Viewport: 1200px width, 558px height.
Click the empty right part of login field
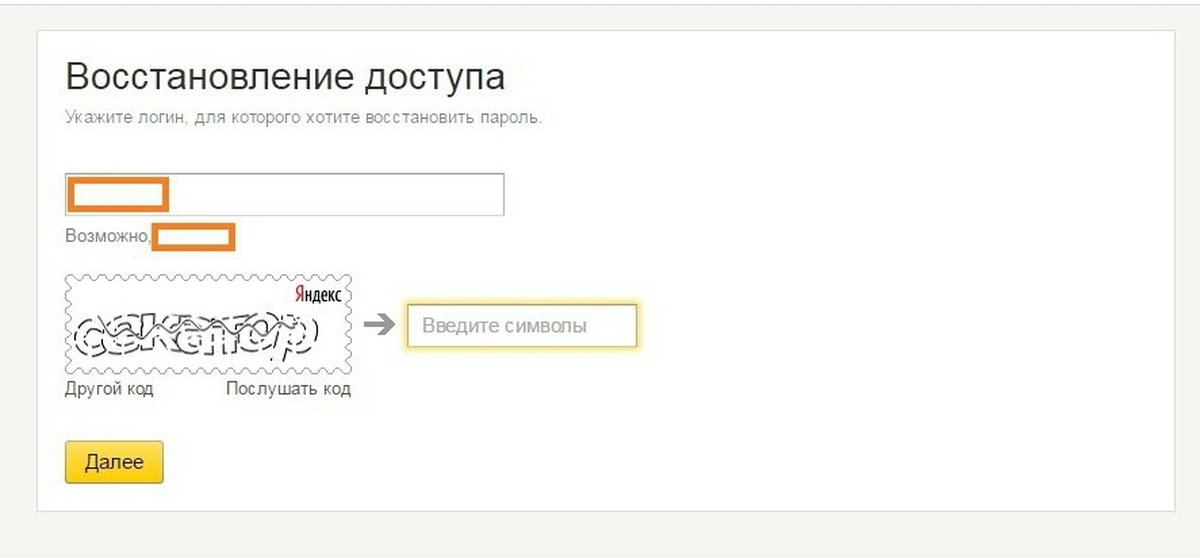[x=400, y=194]
